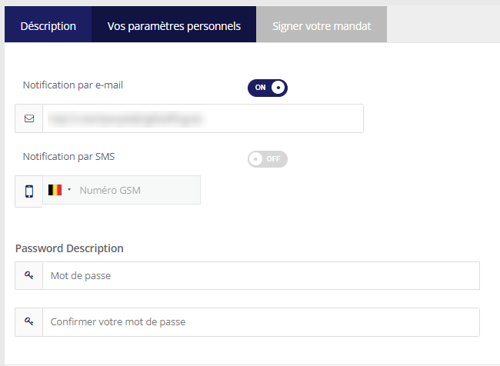This screenshot has width=500, height=366.
Task: Click the Belgian flag icon
Action: click(x=55, y=190)
